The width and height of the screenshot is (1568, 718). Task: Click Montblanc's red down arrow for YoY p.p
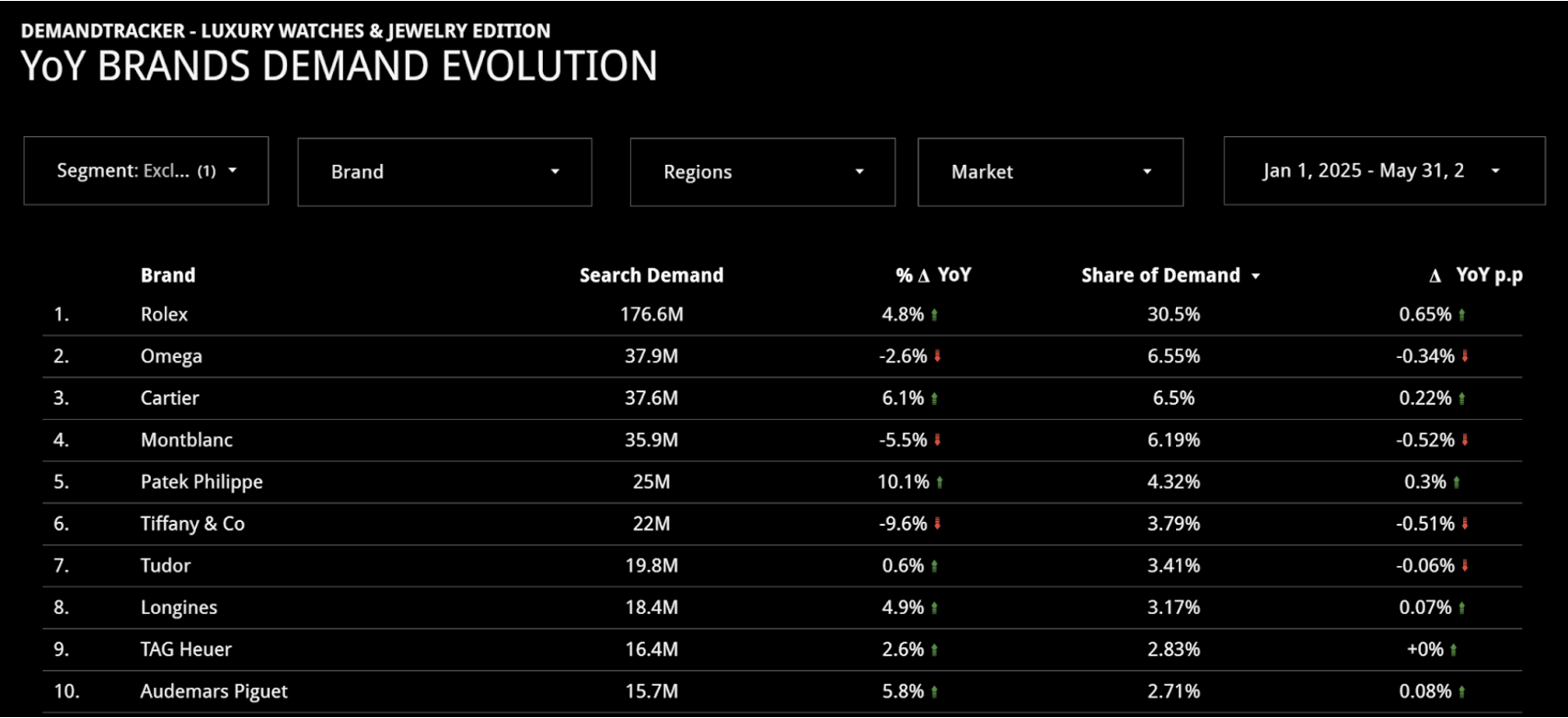tap(1465, 440)
